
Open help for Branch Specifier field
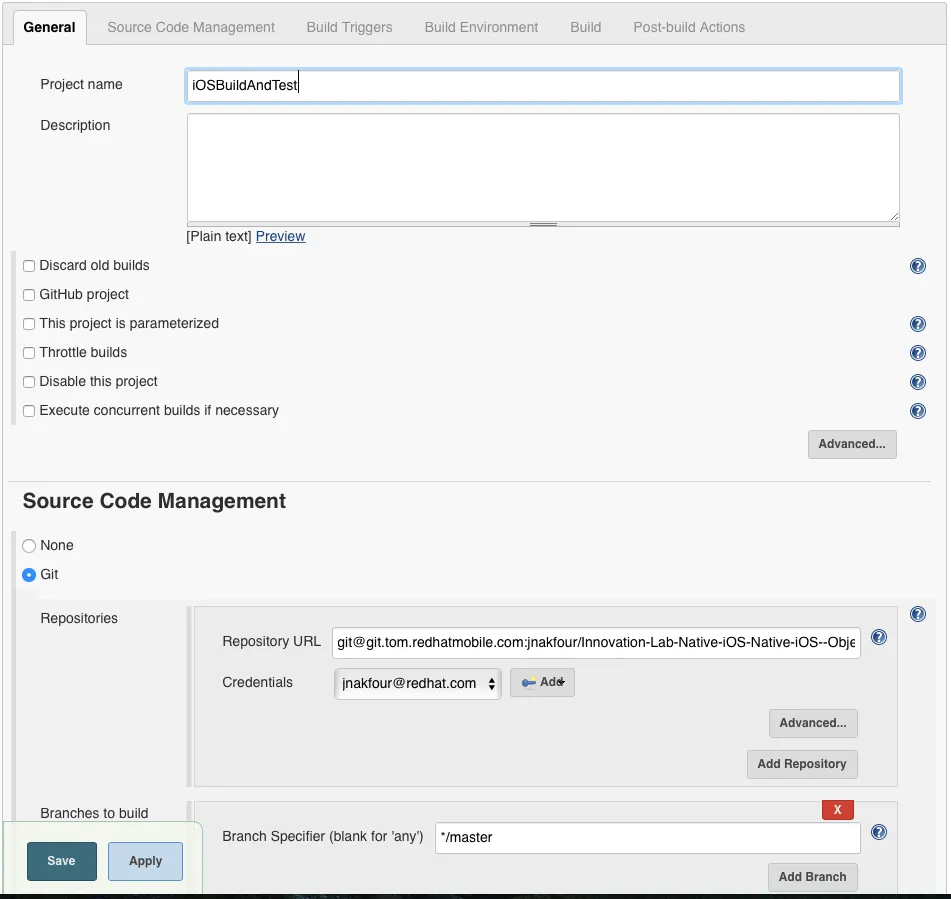coord(878,831)
